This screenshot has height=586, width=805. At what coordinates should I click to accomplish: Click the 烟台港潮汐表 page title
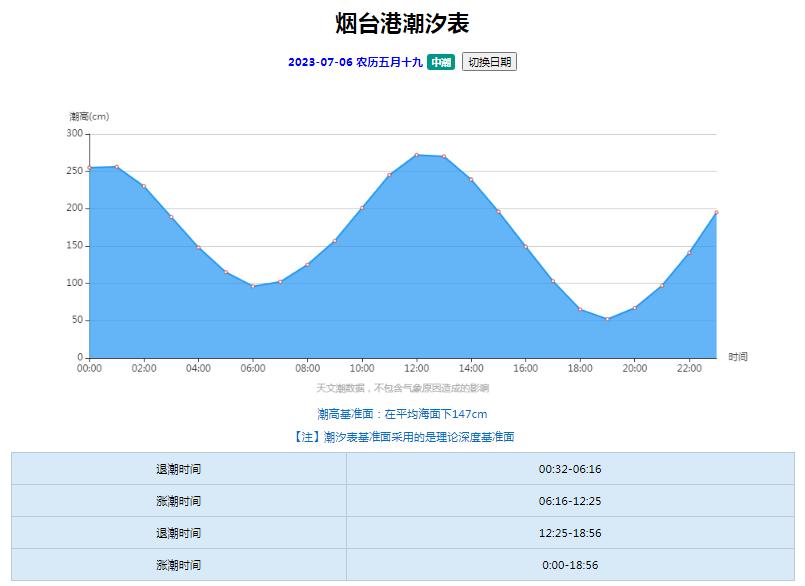click(402, 23)
